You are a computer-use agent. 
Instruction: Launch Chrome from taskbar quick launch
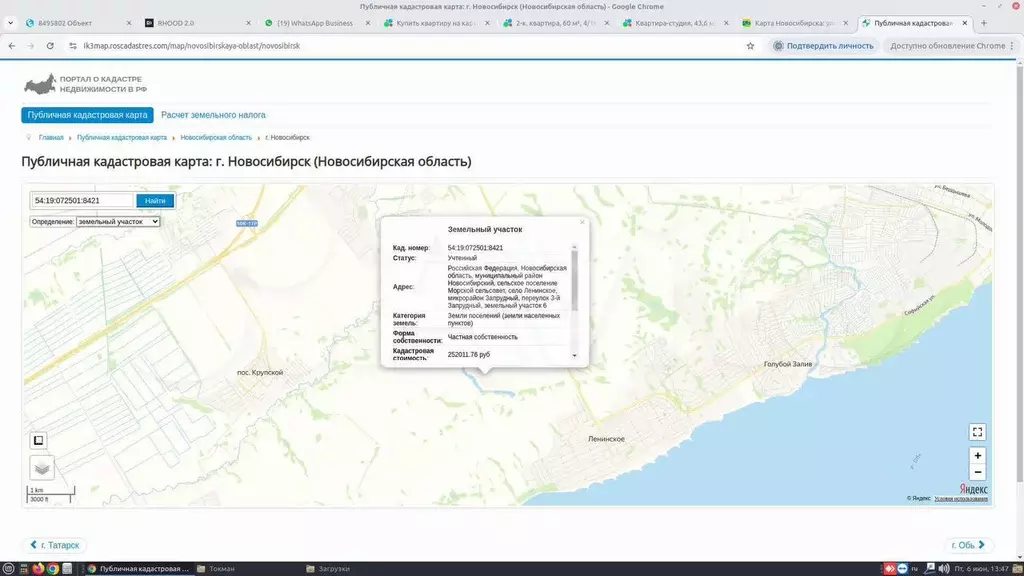pos(52,569)
